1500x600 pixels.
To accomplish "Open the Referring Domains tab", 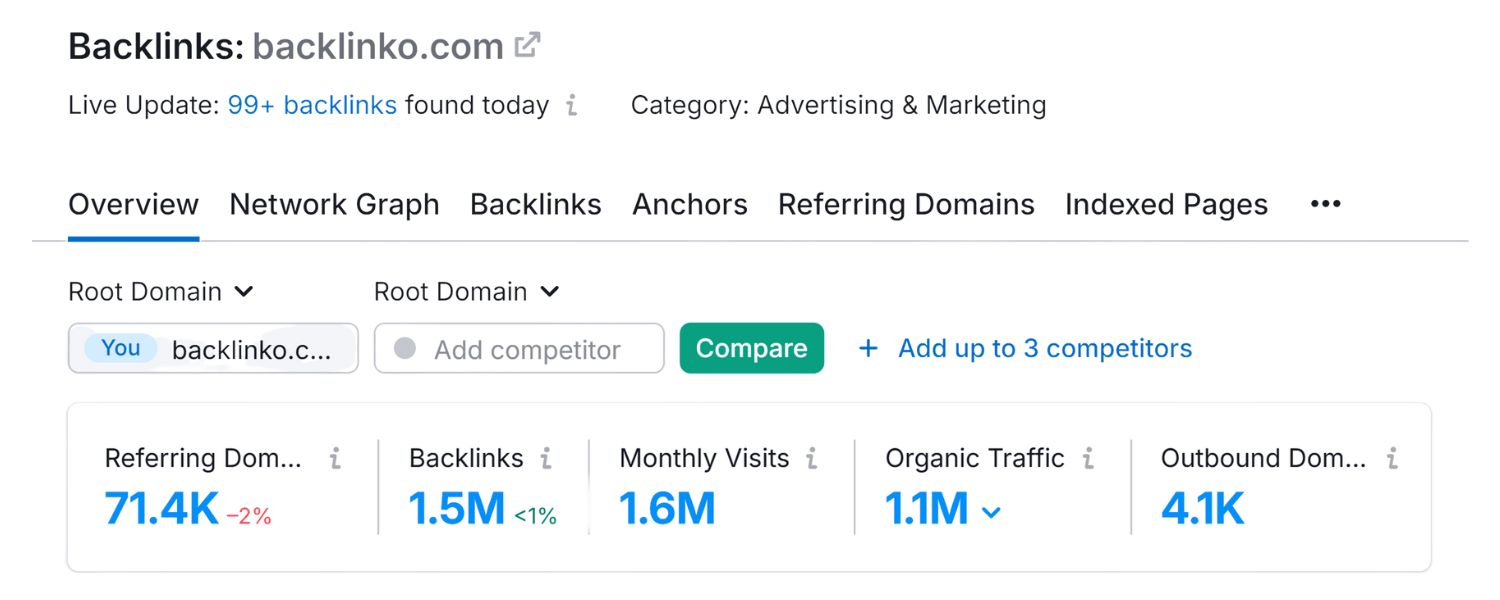I will (x=906, y=204).
